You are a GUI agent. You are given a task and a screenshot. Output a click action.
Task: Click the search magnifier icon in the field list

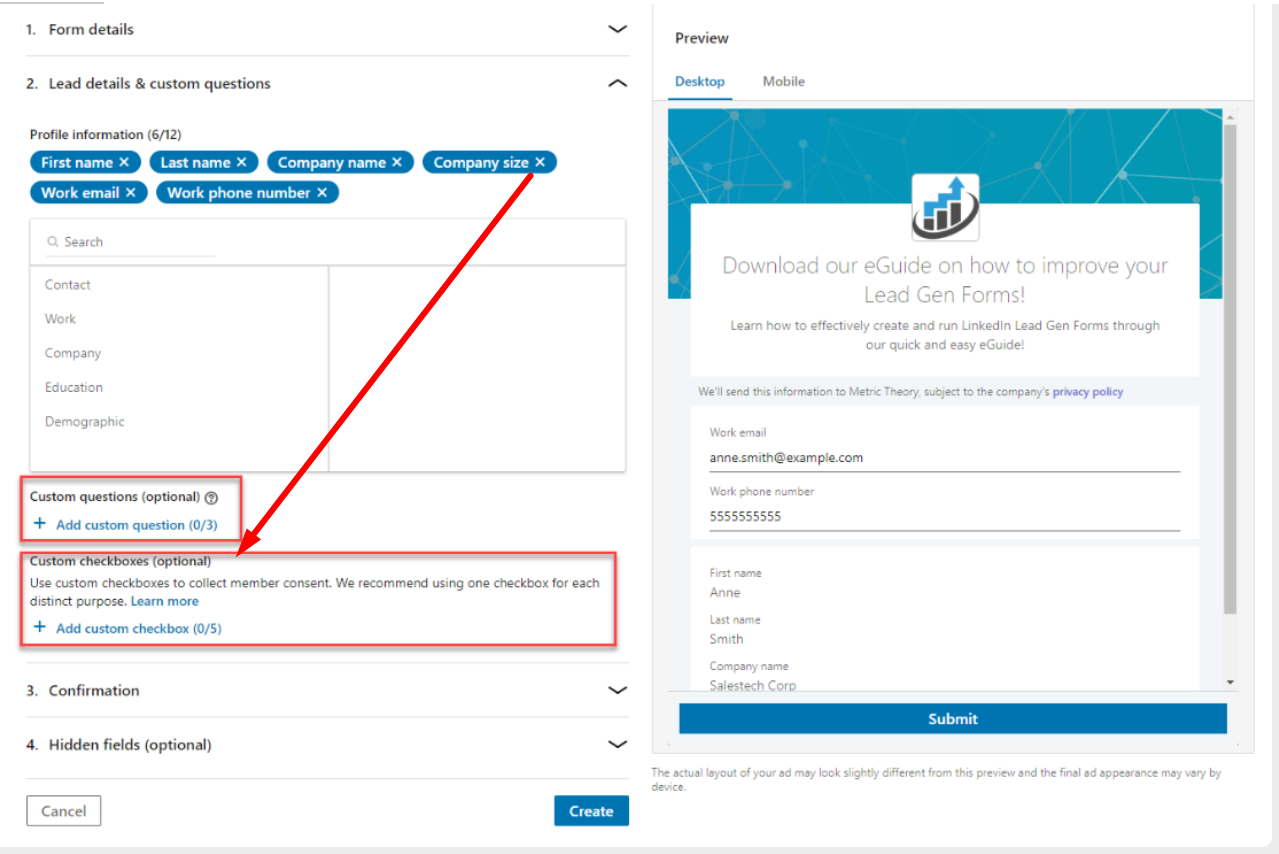point(52,242)
